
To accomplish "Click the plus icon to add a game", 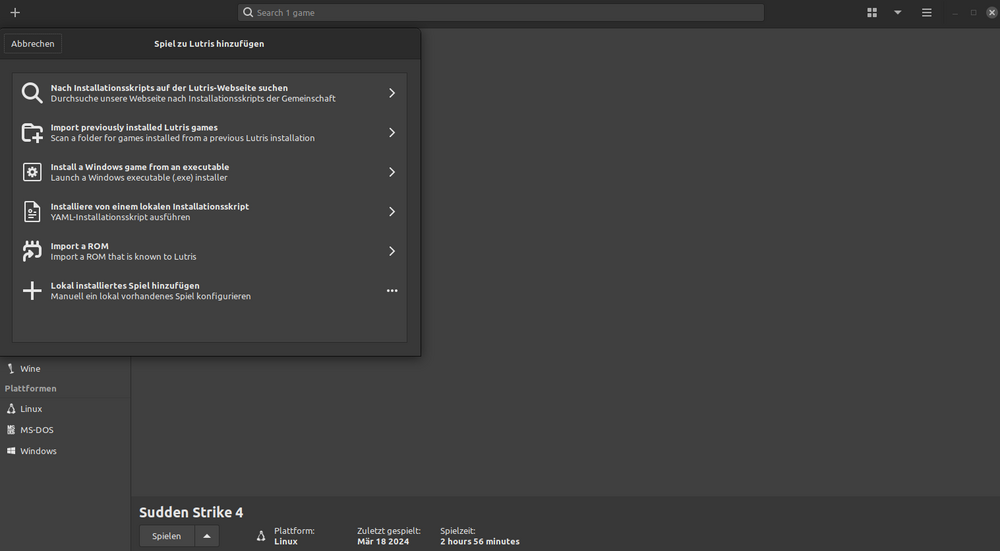I will click(15, 12).
